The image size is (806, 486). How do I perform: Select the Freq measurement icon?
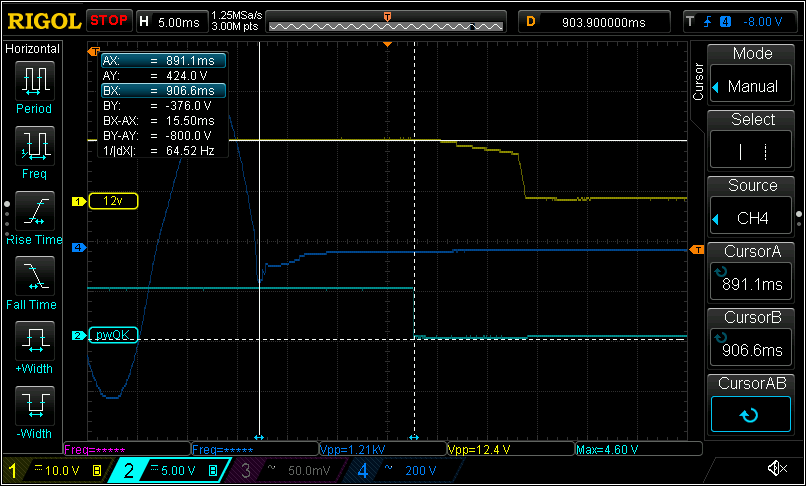point(34,147)
